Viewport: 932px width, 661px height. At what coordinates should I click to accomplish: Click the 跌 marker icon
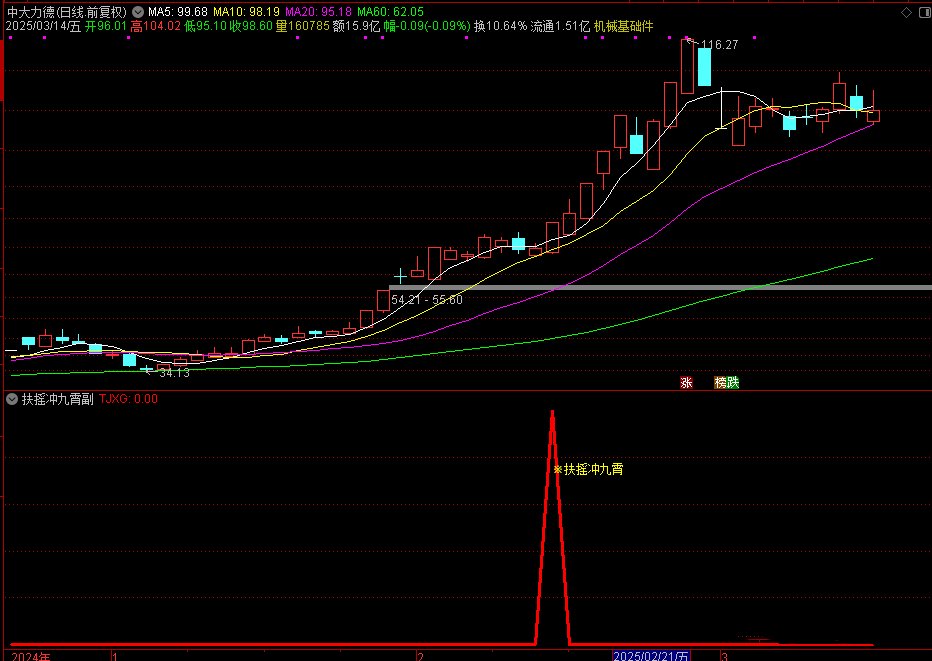(733, 382)
